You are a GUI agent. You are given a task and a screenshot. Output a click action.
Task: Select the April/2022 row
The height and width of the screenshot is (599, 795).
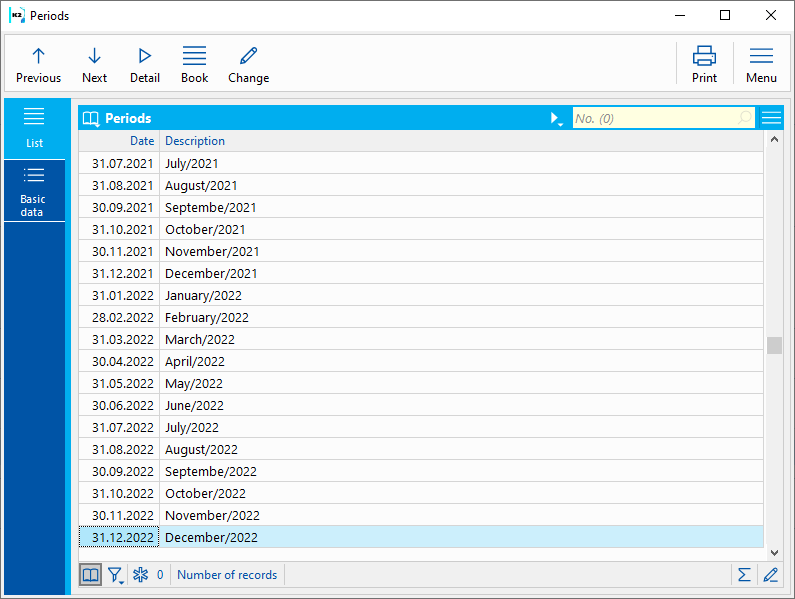(x=421, y=361)
